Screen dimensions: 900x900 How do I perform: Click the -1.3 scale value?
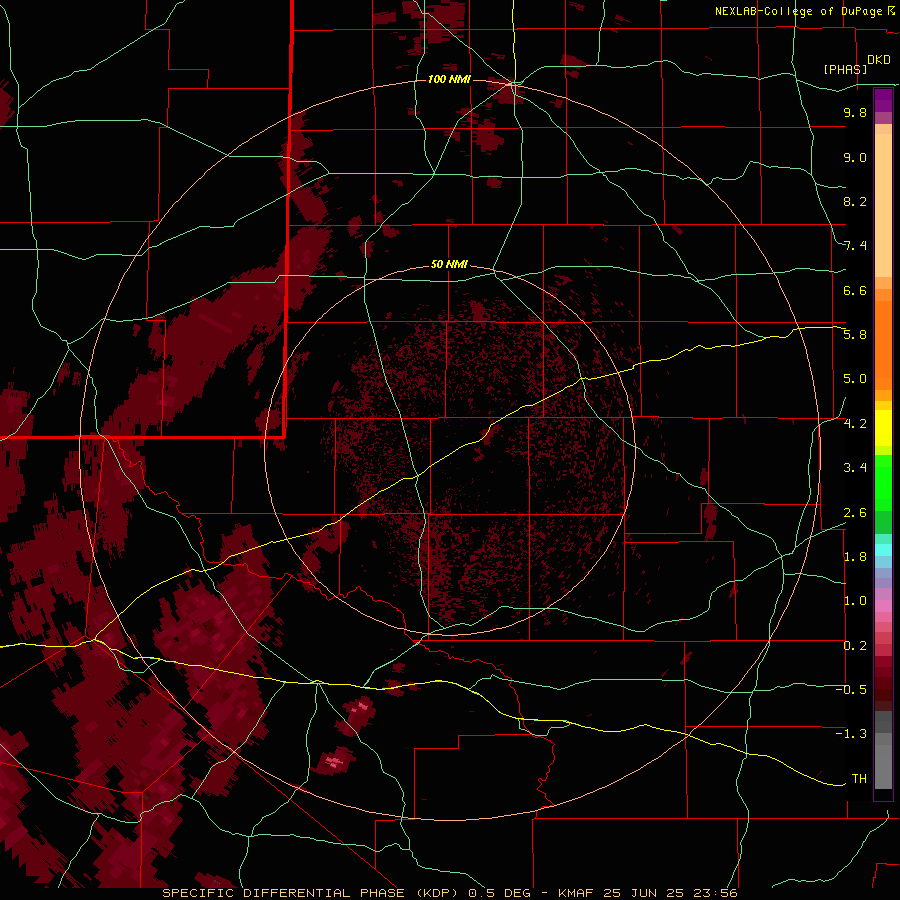point(851,734)
